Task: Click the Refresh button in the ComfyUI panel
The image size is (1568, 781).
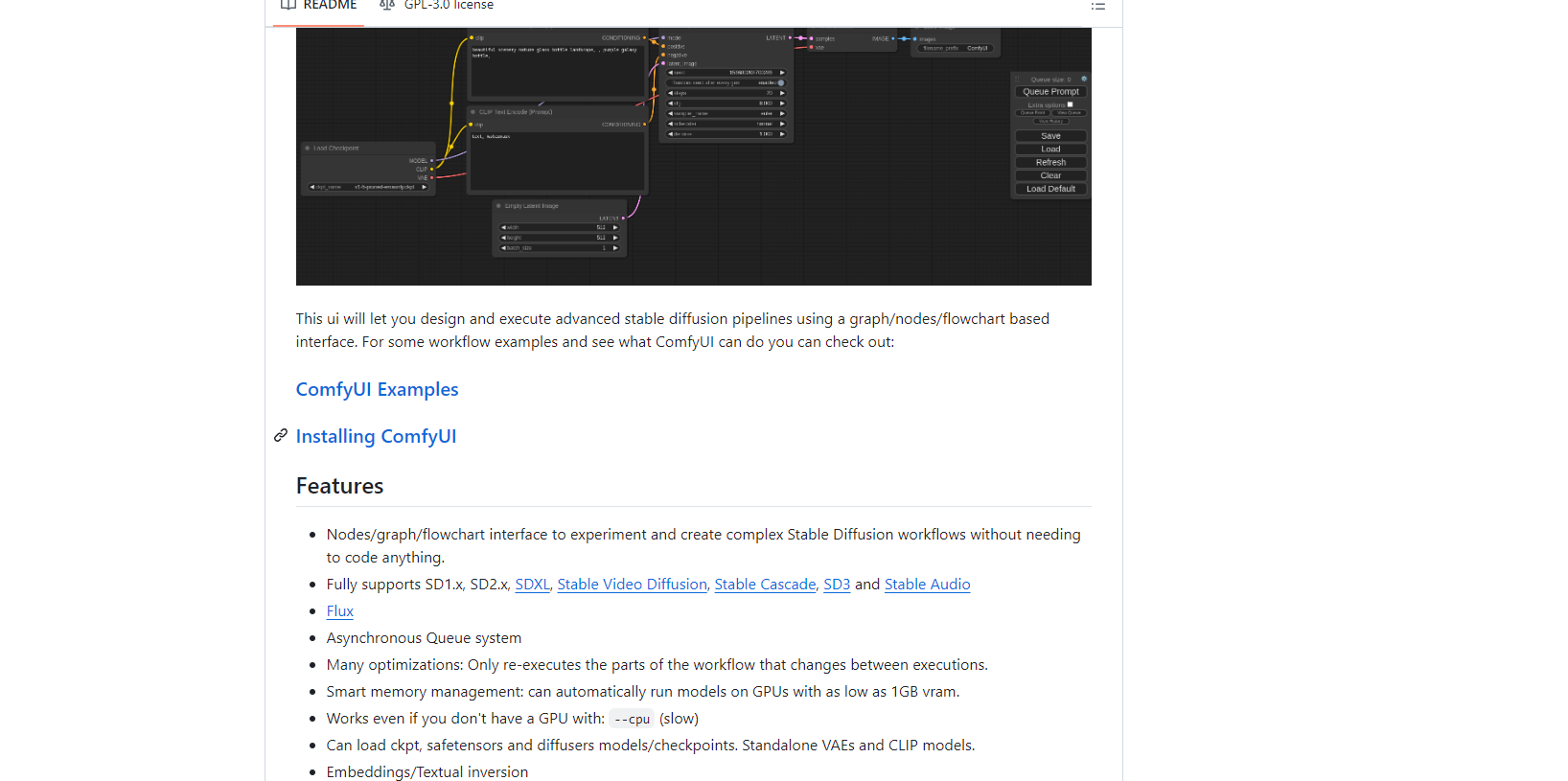Action: point(1050,163)
